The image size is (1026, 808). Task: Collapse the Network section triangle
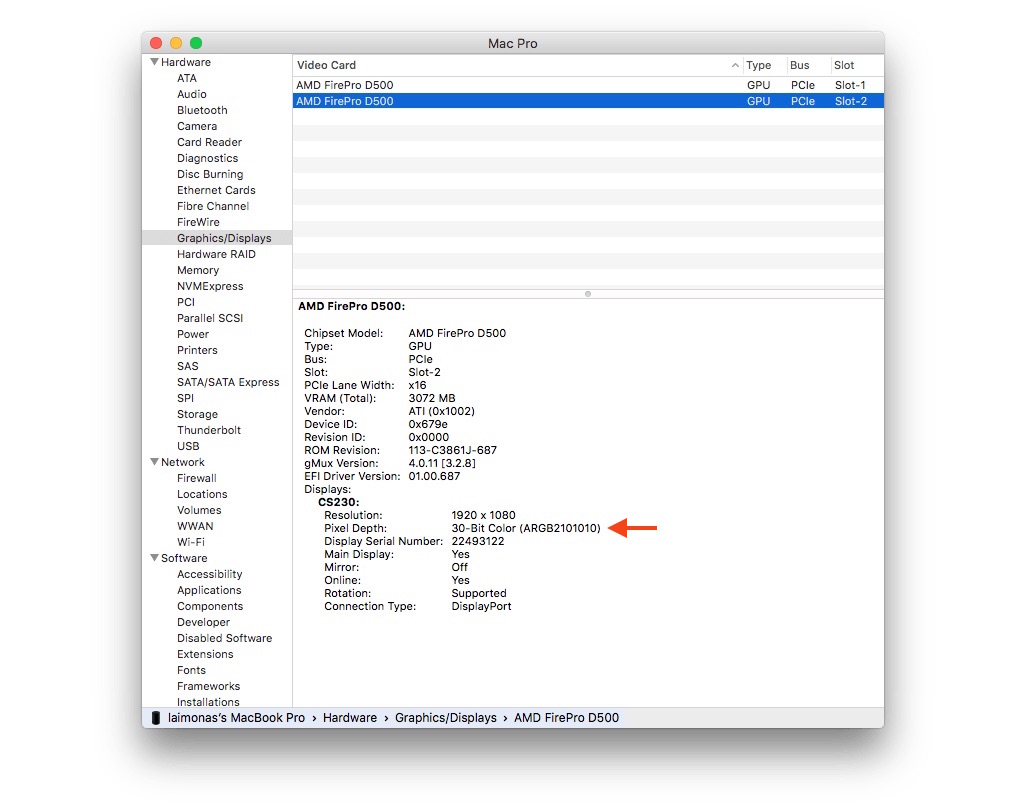pos(154,462)
